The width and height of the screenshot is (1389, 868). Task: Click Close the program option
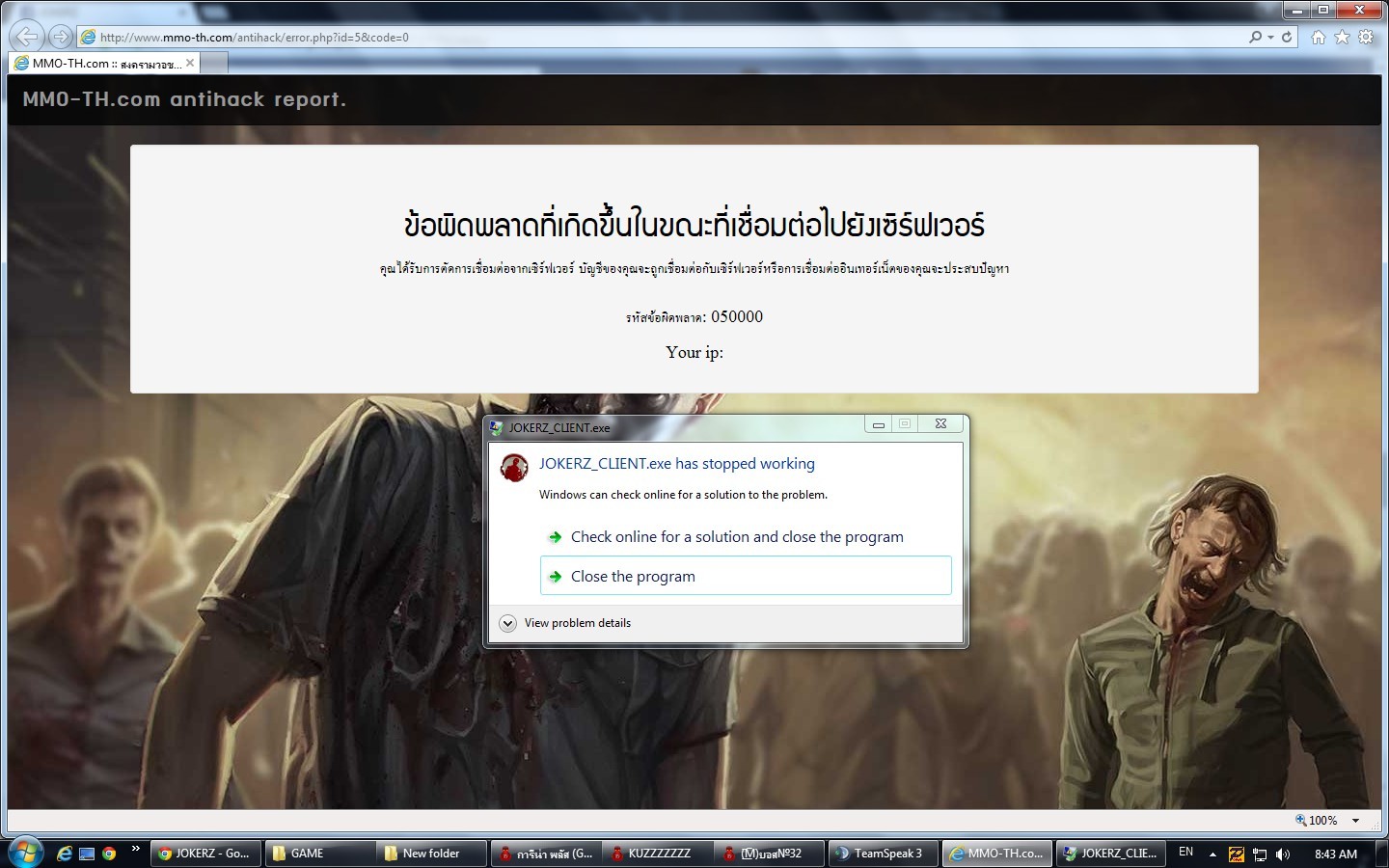click(x=746, y=576)
